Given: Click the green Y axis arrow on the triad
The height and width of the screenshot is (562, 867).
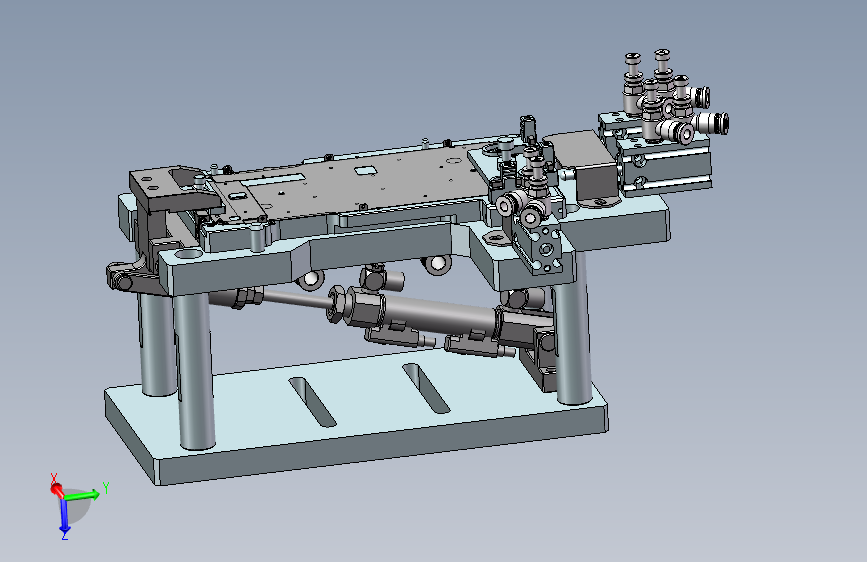Looking at the screenshot, I should [x=83, y=494].
